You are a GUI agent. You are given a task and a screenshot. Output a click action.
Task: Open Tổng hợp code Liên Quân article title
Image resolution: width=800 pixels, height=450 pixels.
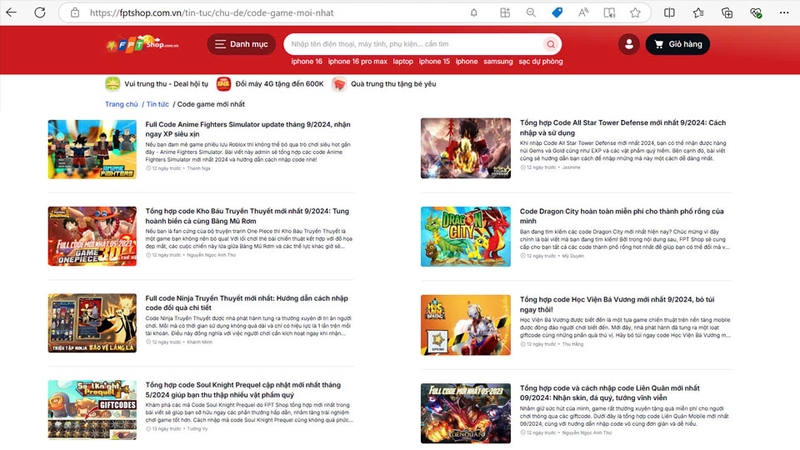[x=610, y=393]
